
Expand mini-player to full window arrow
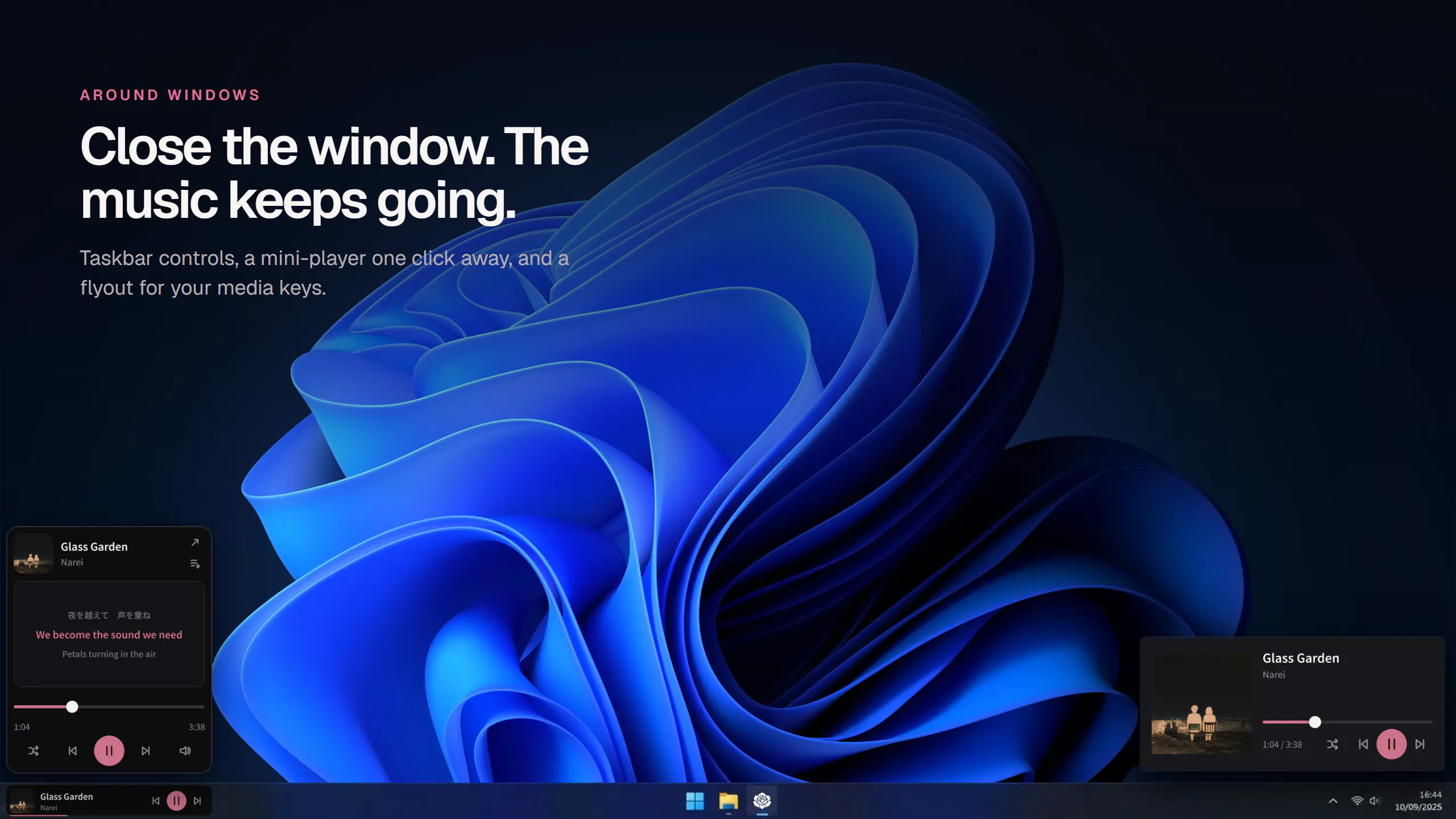[x=195, y=543]
